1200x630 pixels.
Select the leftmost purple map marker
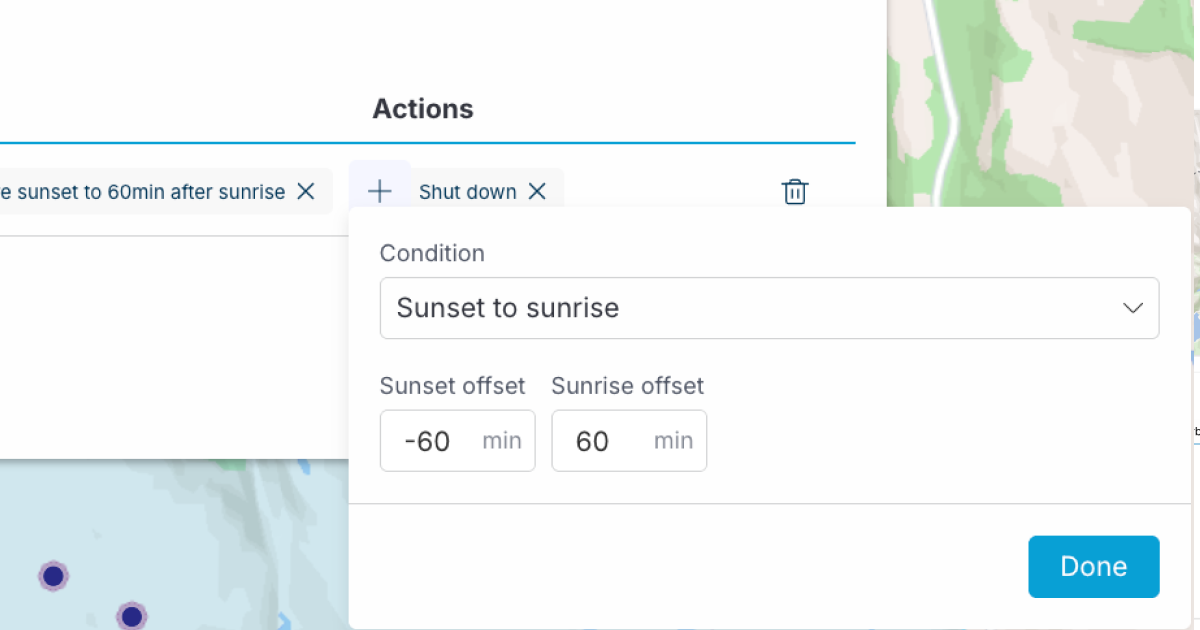(53, 576)
